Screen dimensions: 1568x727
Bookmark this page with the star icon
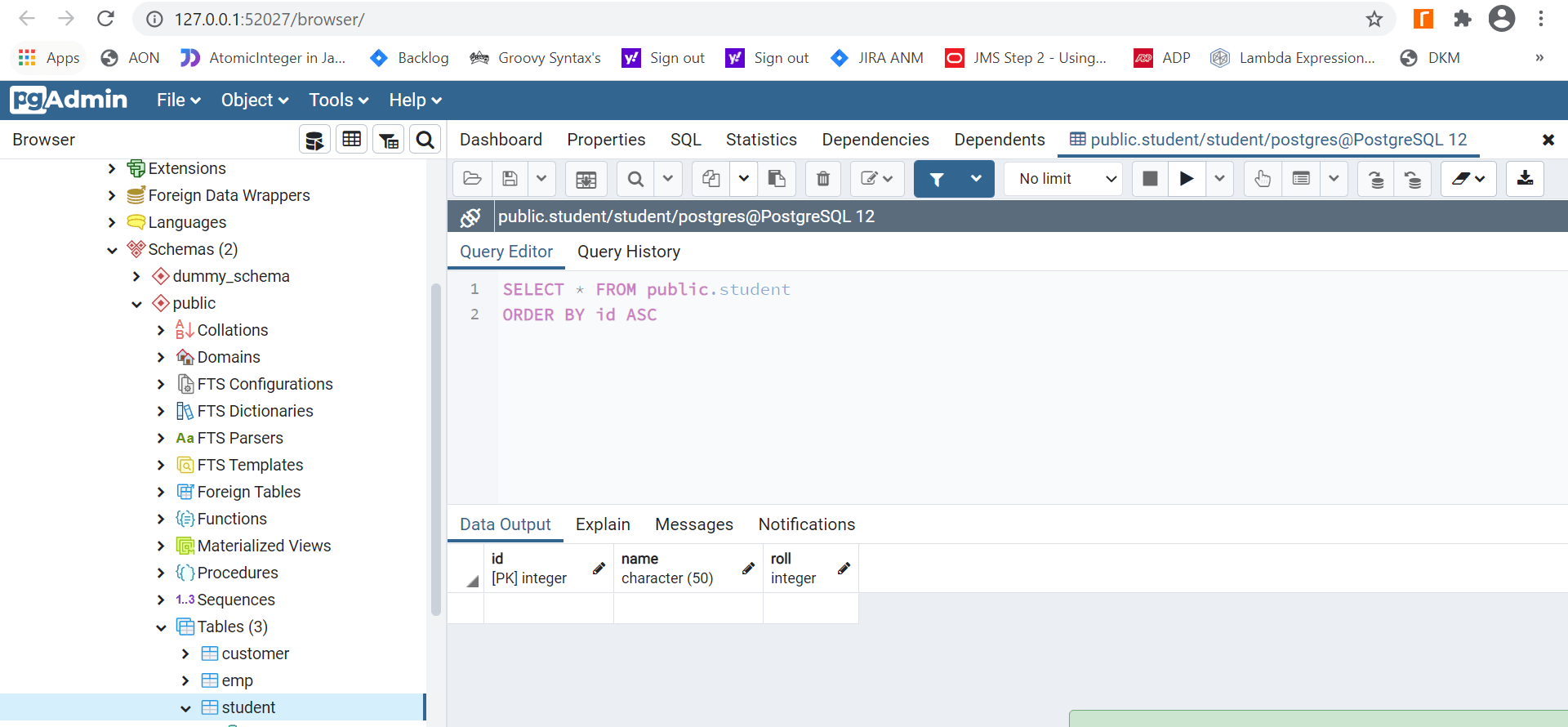(1374, 19)
